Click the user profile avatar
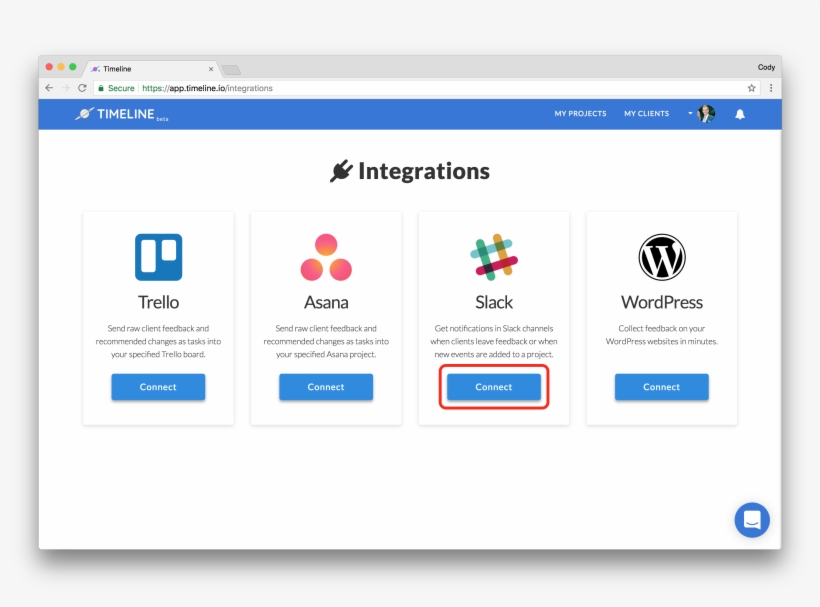 click(x=706, y=113)
